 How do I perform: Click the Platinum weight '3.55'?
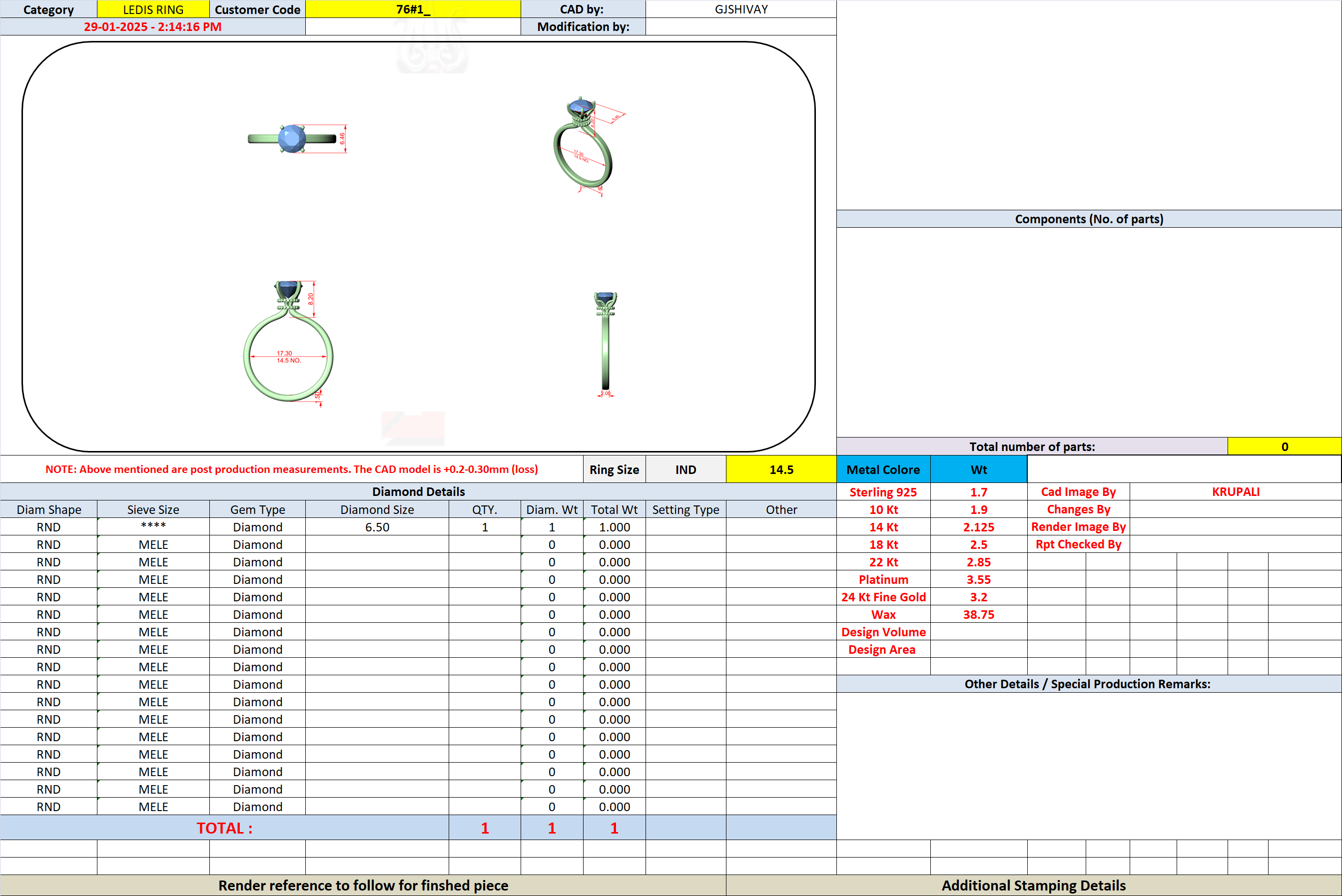(978, 579)
